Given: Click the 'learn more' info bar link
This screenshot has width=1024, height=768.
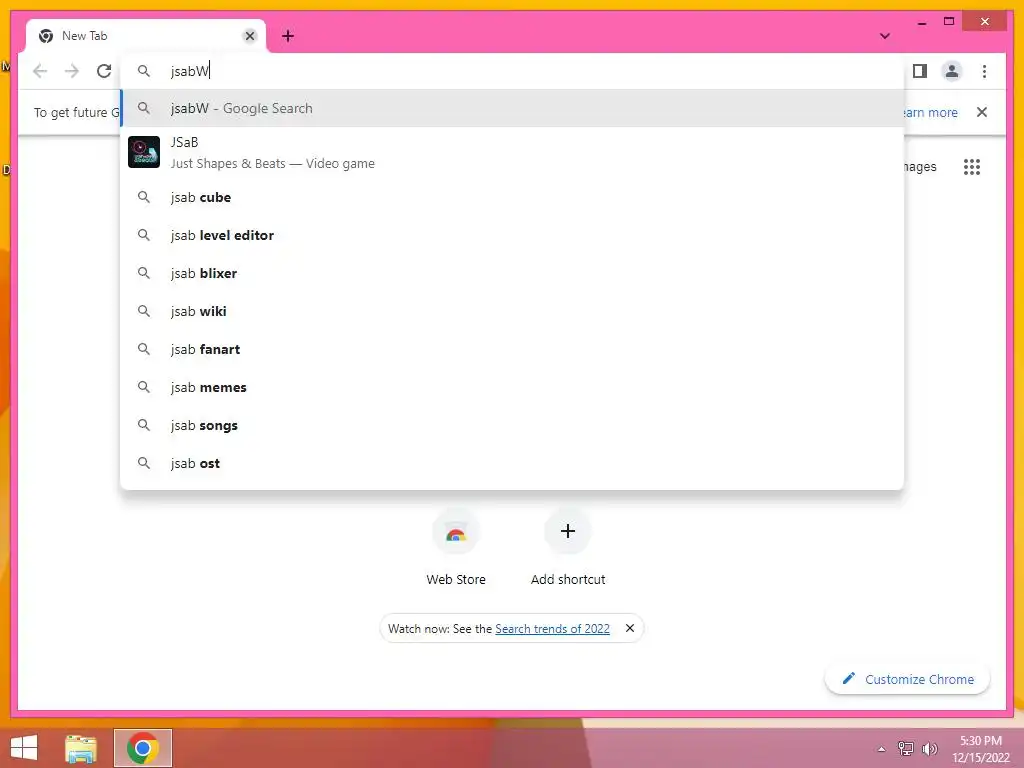Looking at the screenshot, I should pyautogui.click(x=931, y=112).
